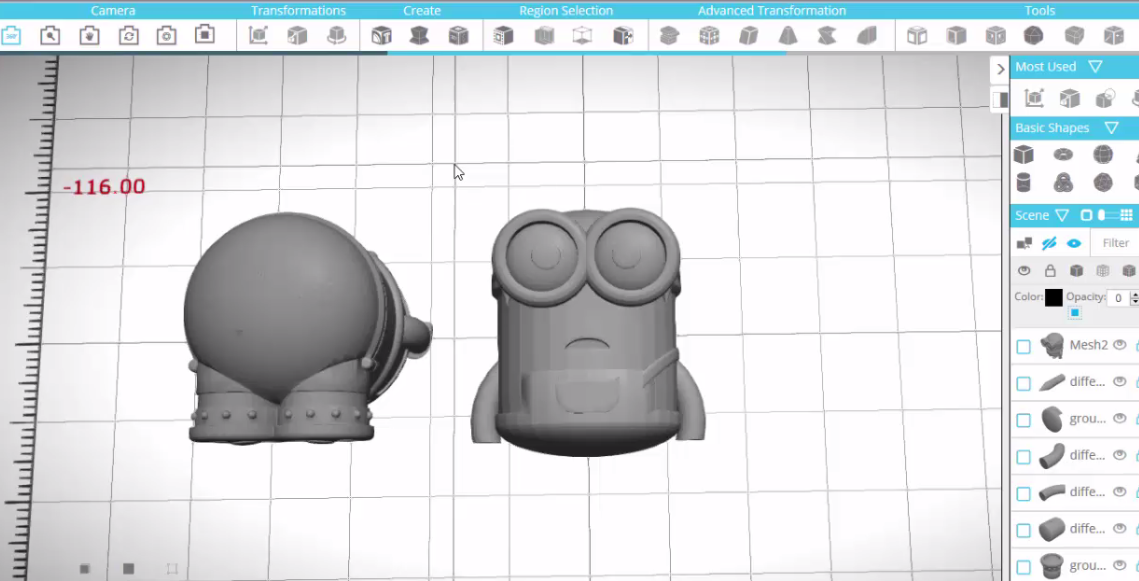Click the Opacity value field

tap(1119, 298)
